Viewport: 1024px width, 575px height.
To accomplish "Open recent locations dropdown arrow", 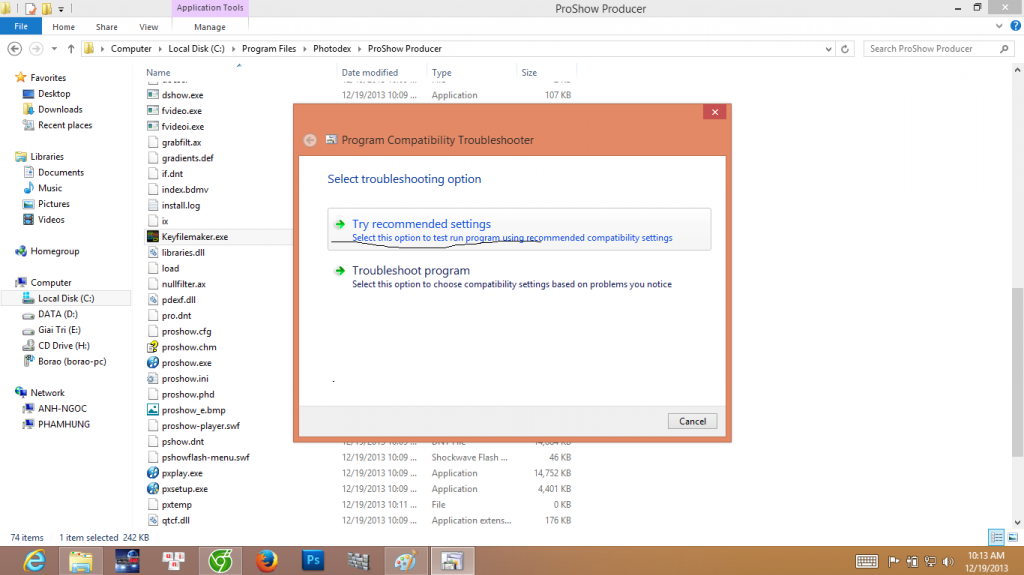I will [54, 48].
